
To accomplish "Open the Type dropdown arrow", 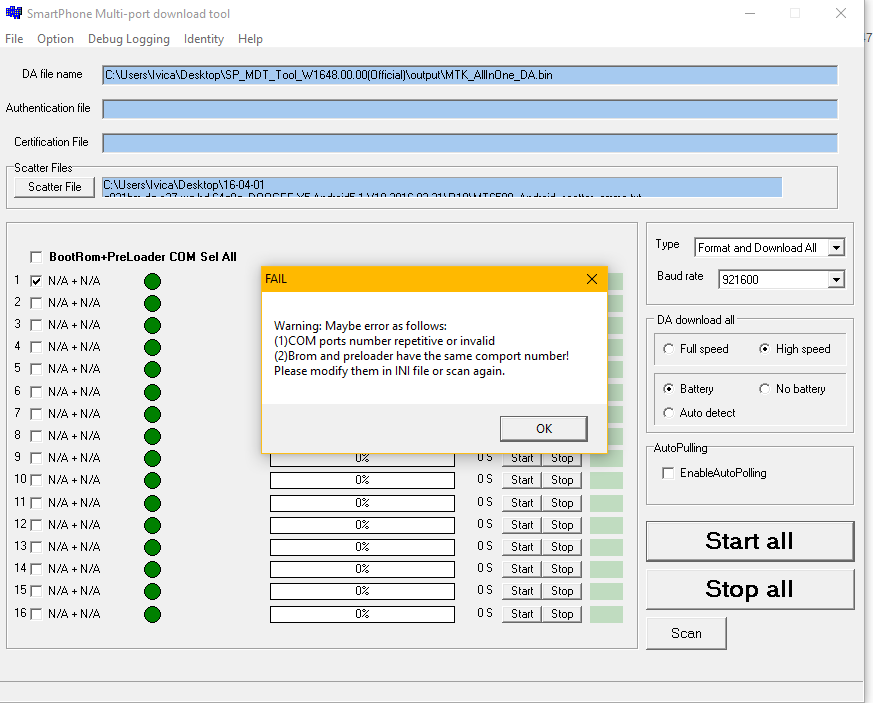I will [836, 248].
